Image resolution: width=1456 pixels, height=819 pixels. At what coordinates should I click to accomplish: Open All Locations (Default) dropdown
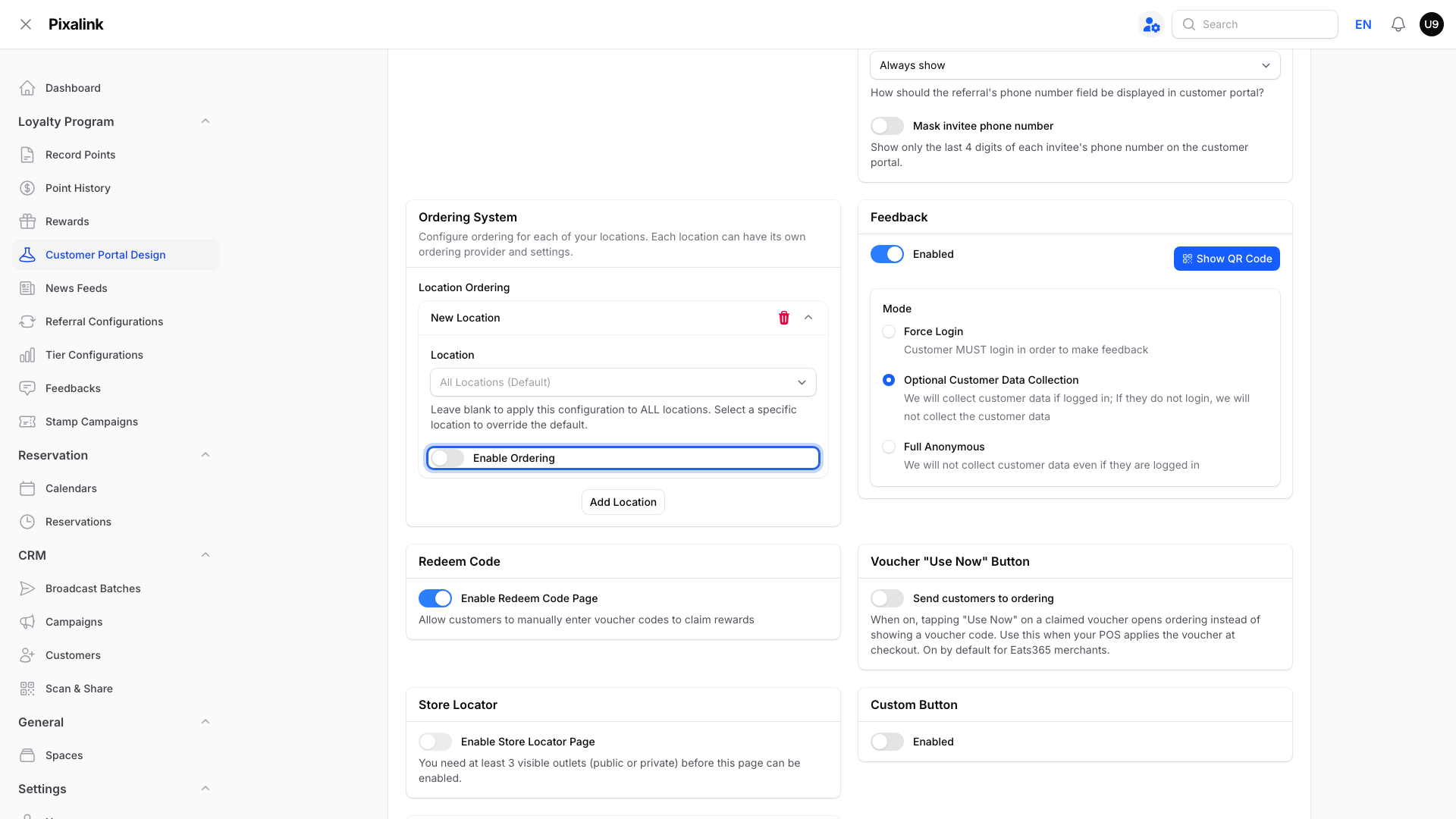[623, 382]
